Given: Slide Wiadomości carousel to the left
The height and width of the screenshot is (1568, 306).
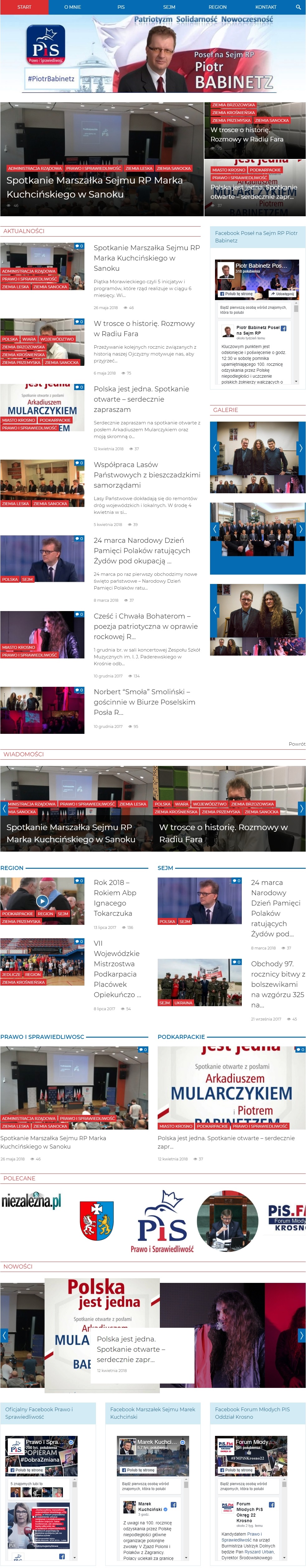Looking at the screenshot, I should pos(4,808).
